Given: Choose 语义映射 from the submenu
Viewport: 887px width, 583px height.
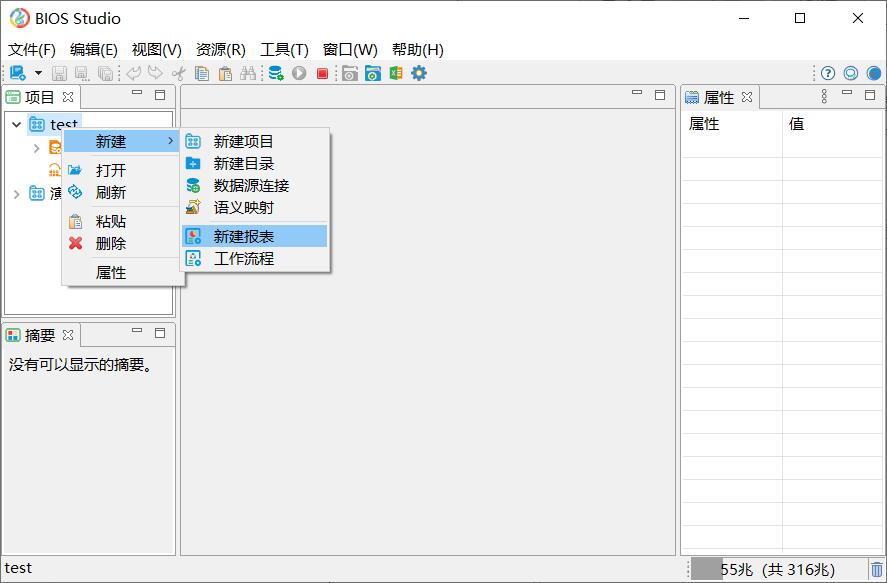Looking at the screenshot, I should pyautogui.click(x=255, y=208).
